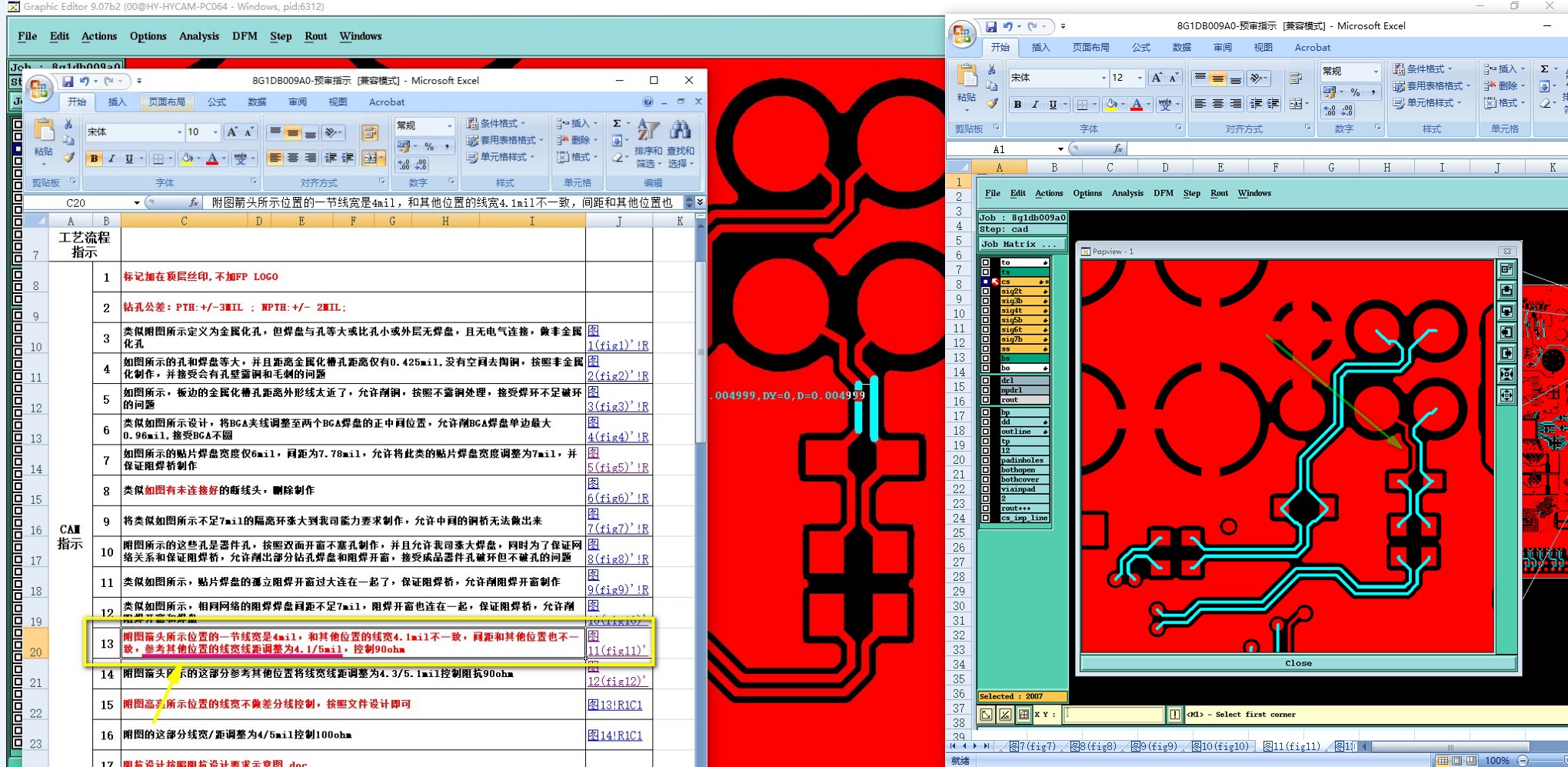Tick the 'ss' layer checkbox in pasted image
The height and width of the screenshot is (767, 1568).
(986, 348)
